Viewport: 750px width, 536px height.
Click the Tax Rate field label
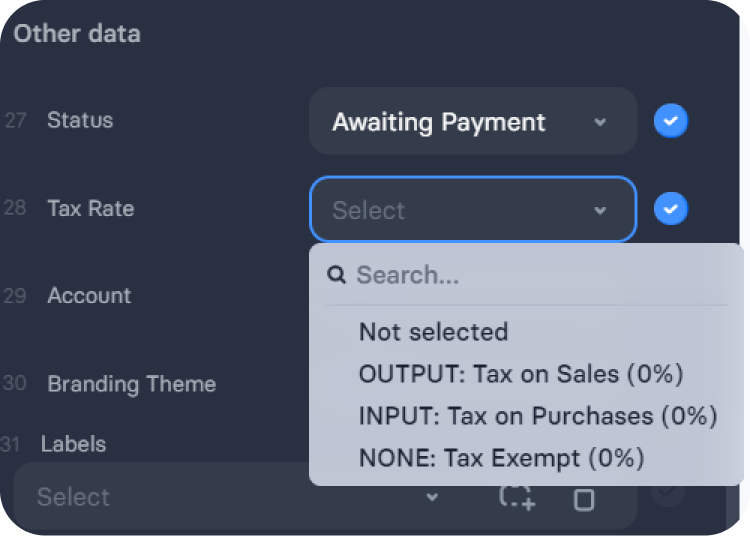[x=91, y=208]
